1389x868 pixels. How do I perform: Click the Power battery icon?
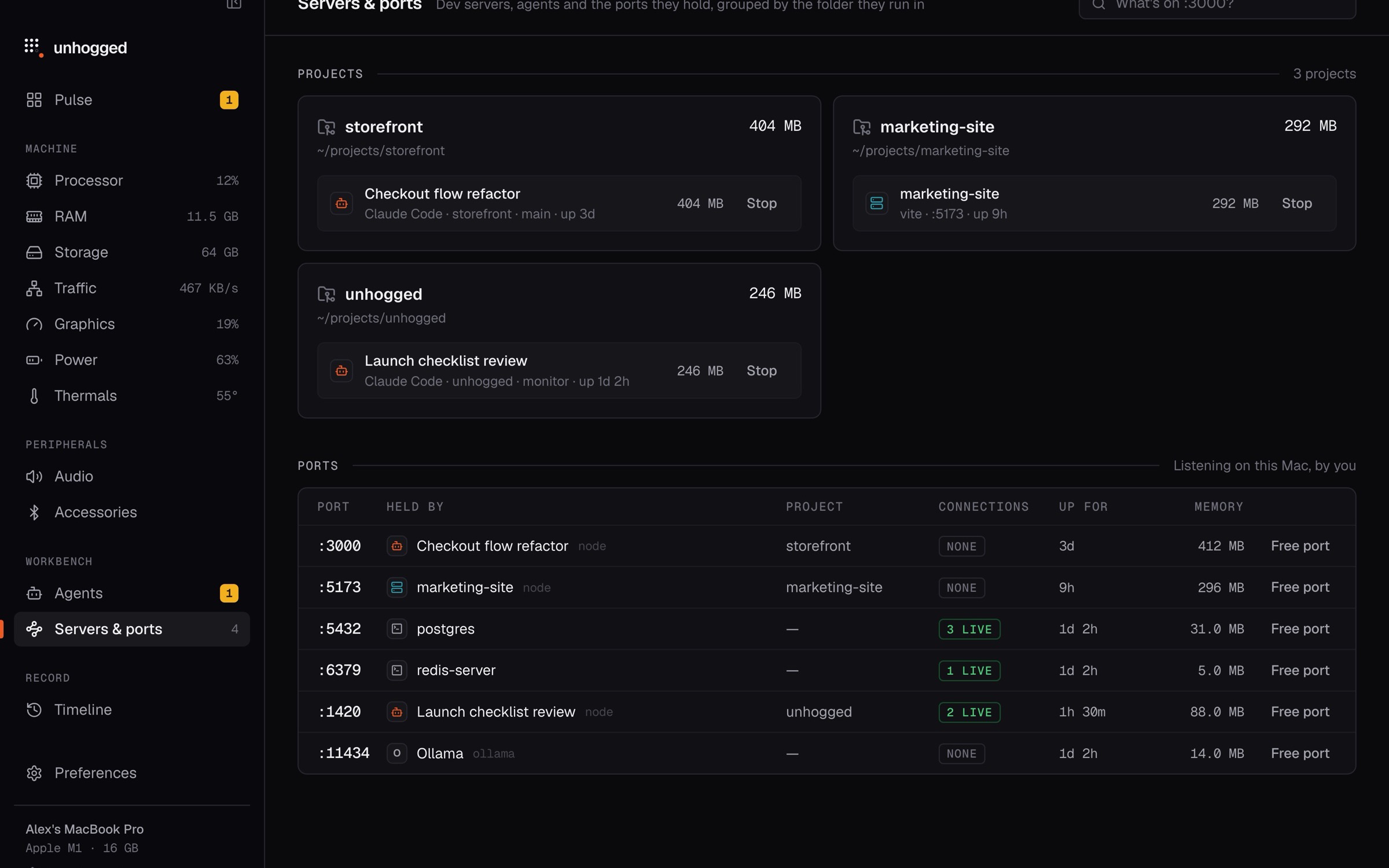[x=34, y=360]
